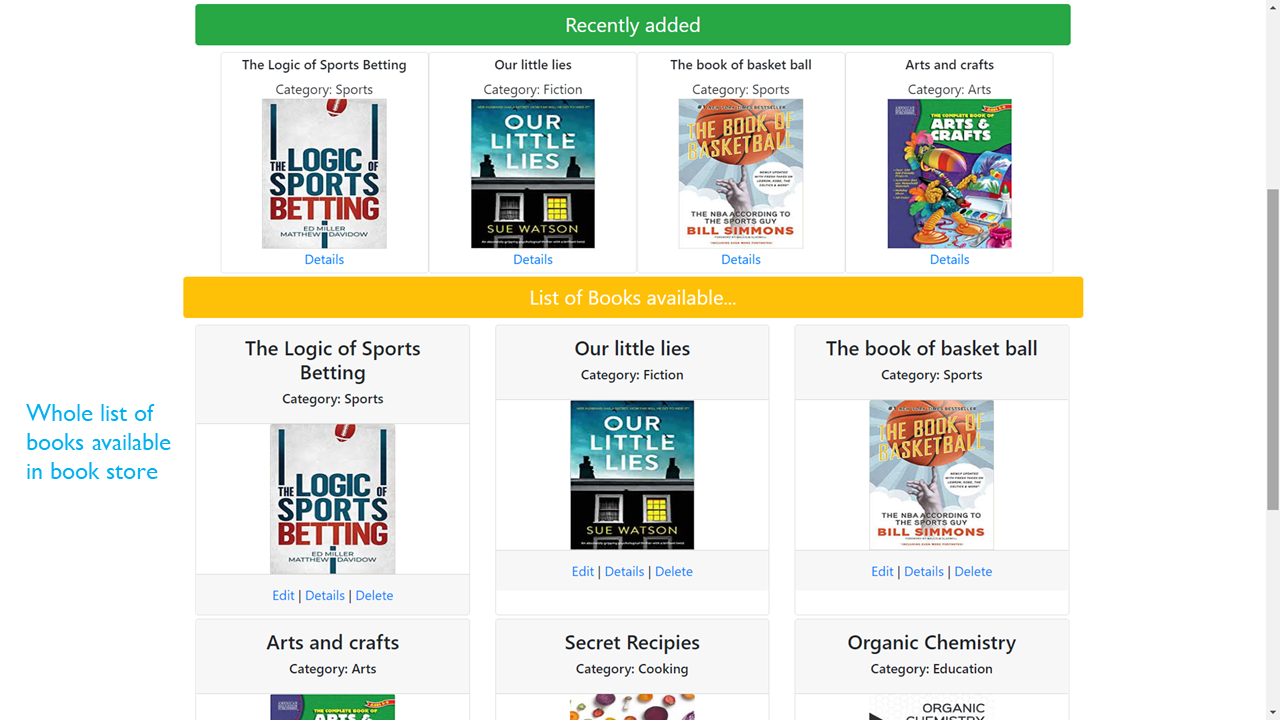
Task: Delete the Our little lies list entry
Action: pos(674,571)
